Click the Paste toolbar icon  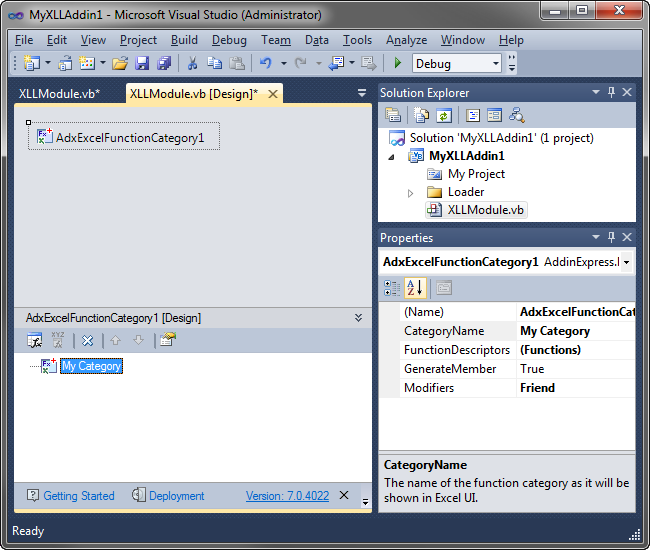pos(237,63)
